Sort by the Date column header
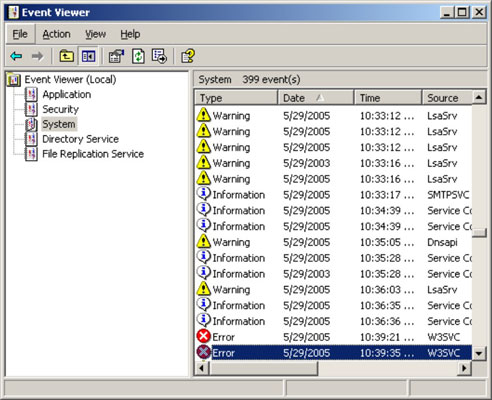 (x=316, y=98)
